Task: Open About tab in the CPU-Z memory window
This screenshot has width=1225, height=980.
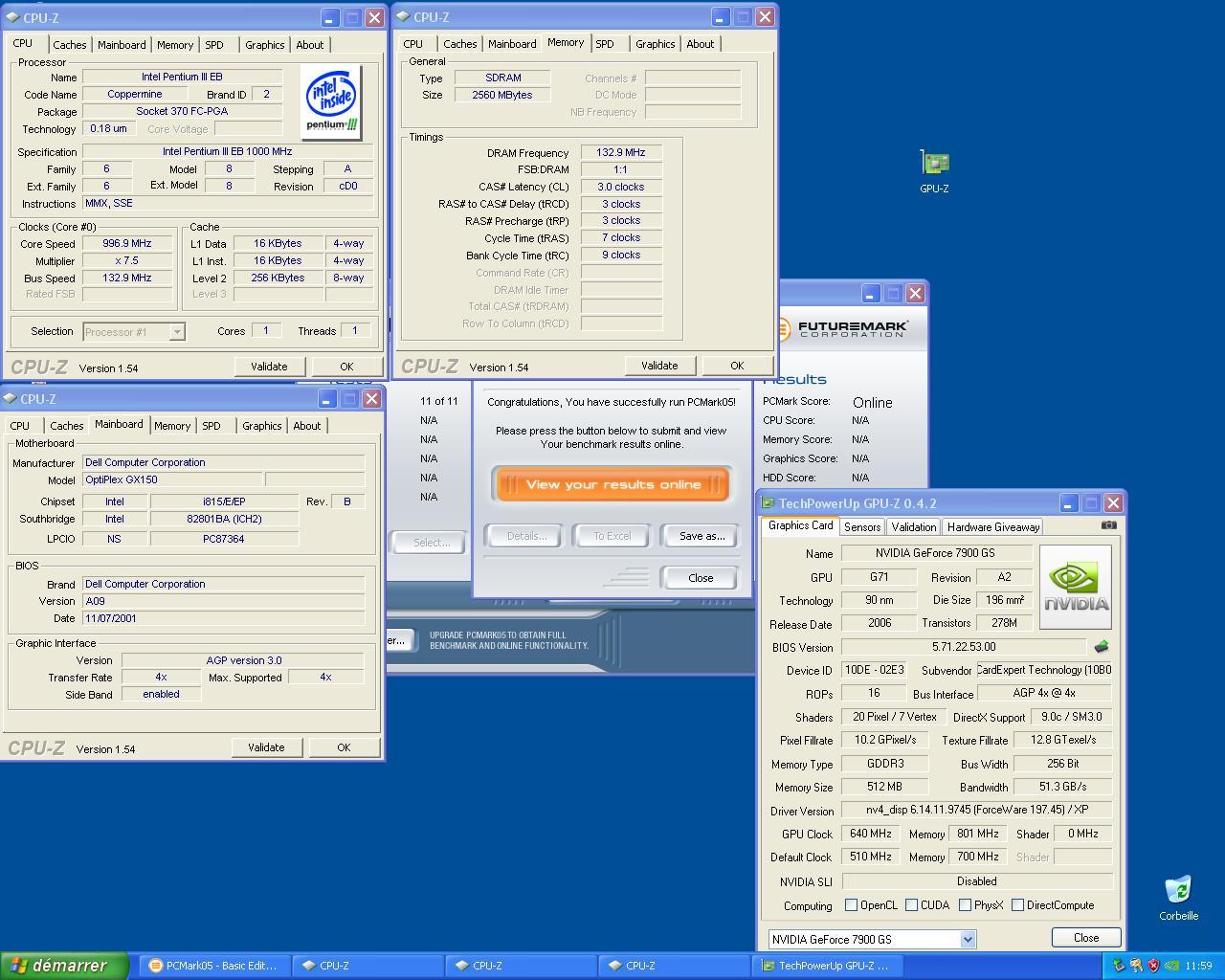Action: click(x=700, y=44)
